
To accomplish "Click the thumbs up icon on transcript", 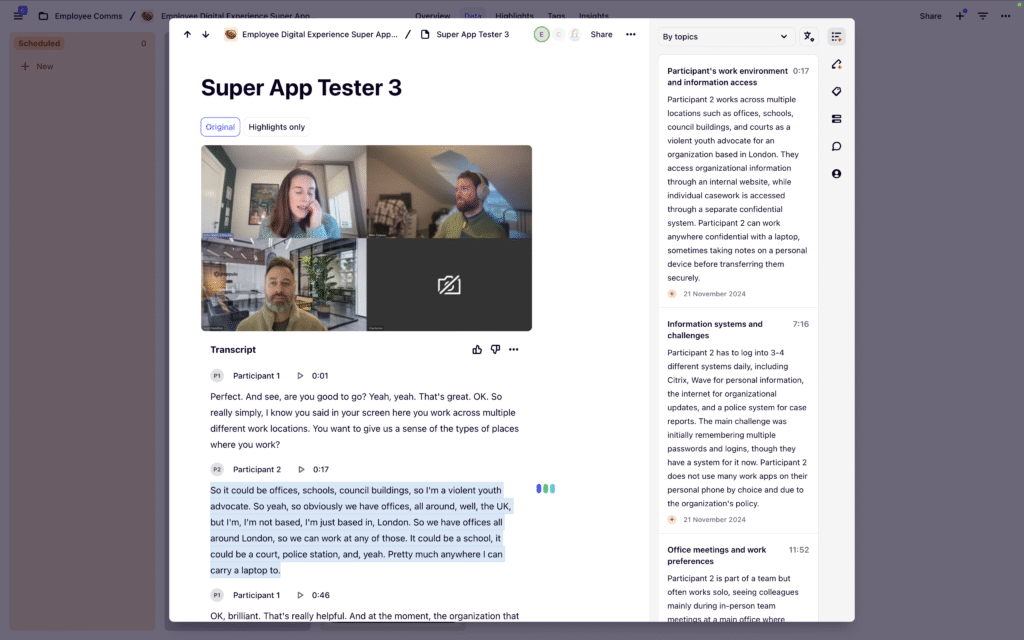I will (x=477, y=350).
